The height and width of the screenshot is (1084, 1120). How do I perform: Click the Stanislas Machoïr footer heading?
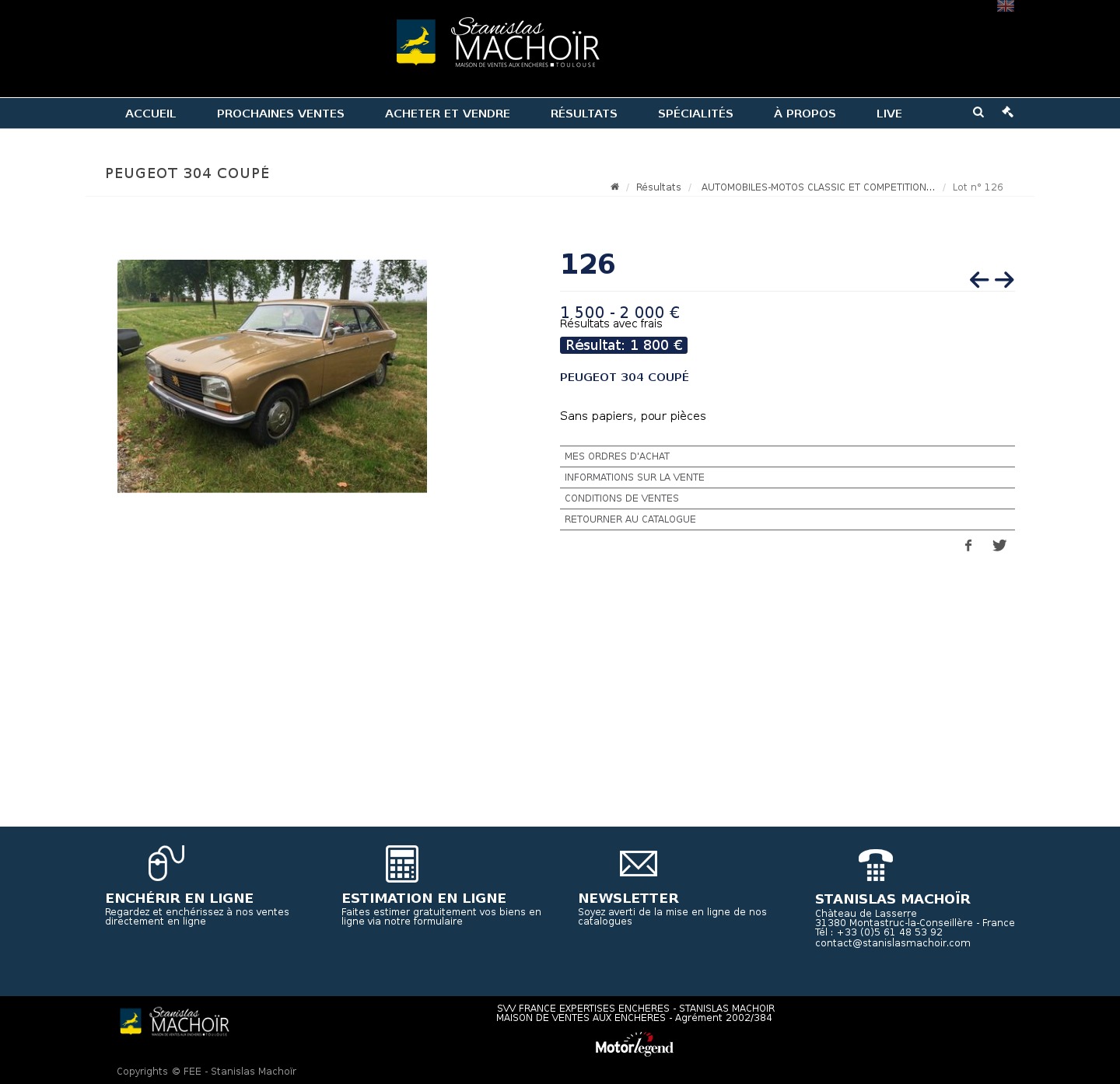click(893, 900)
